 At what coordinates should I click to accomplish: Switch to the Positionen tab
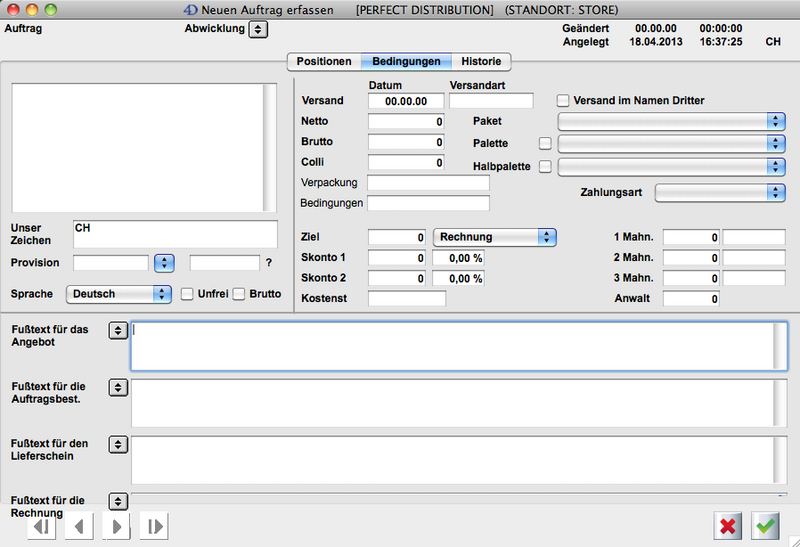tap(324, 61)
